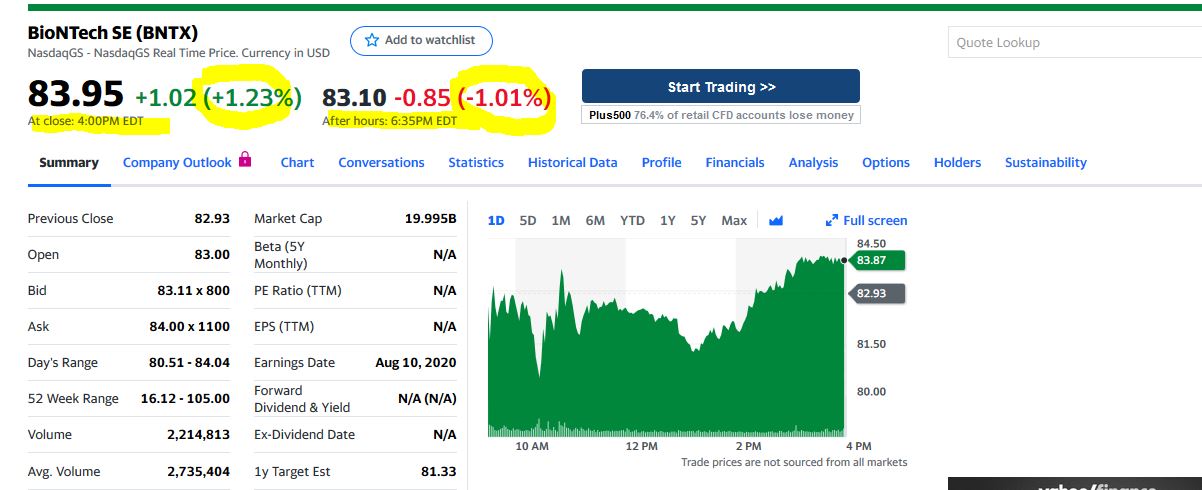Switch to the Statistics tab

click(476, 163)
